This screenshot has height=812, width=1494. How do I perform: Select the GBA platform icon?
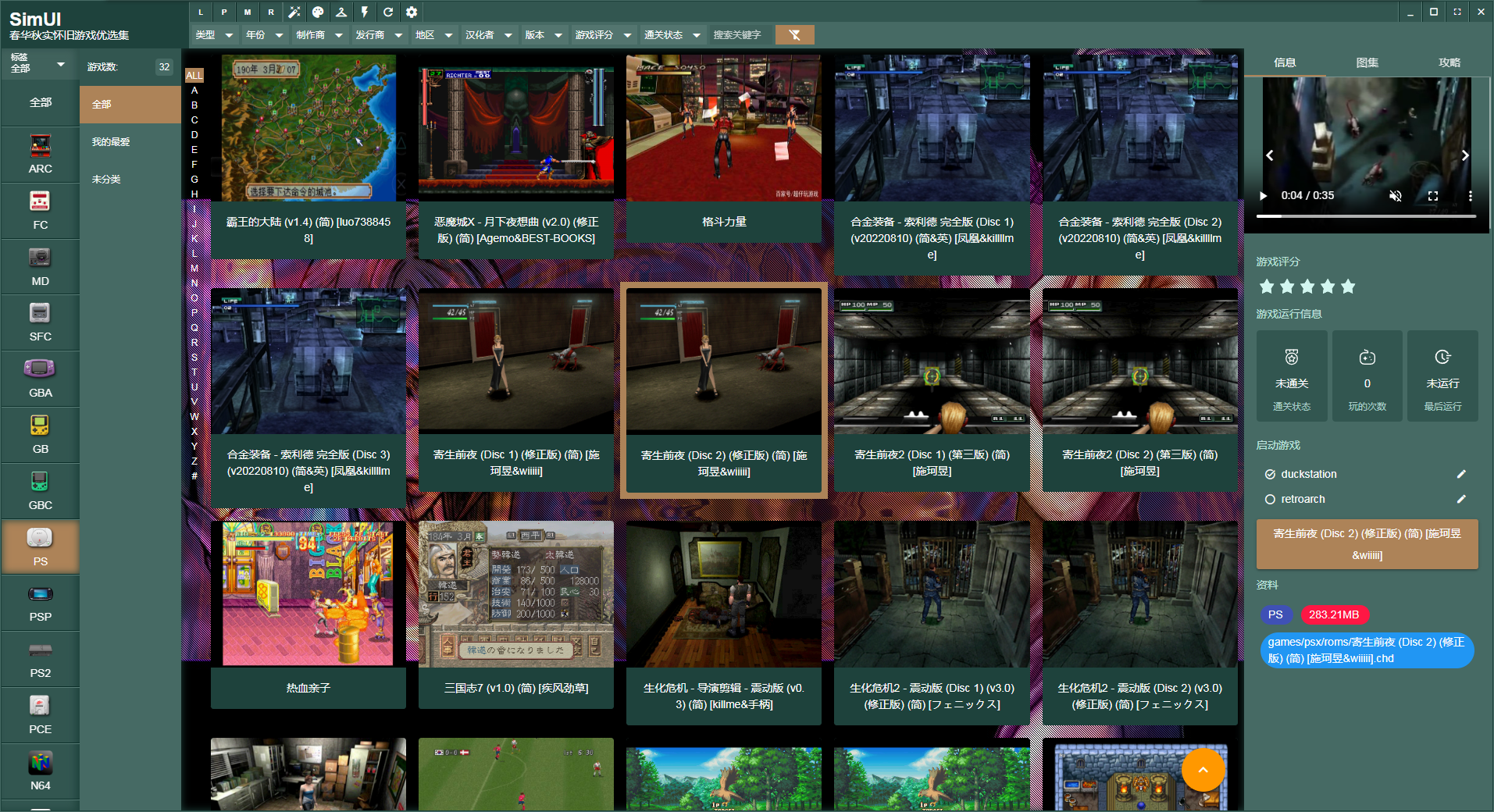[40, 379]
